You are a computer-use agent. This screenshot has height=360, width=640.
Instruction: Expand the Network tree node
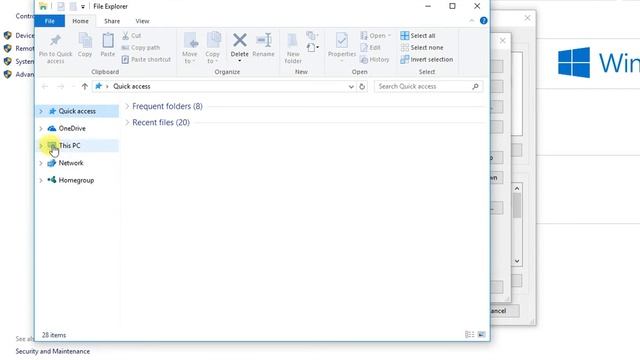tap(41, 163)
